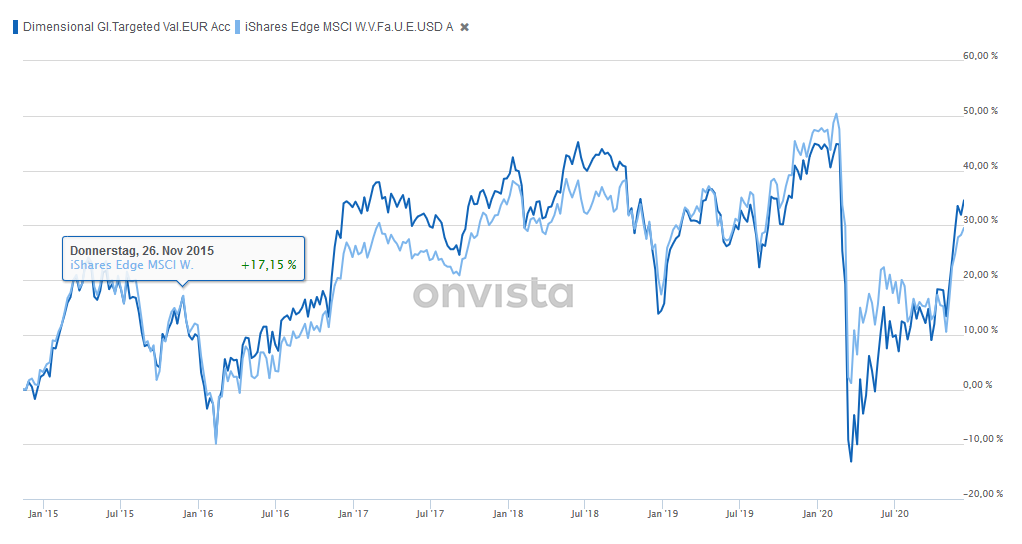Click the +17,15 % tooltip value

pos(269,265)
